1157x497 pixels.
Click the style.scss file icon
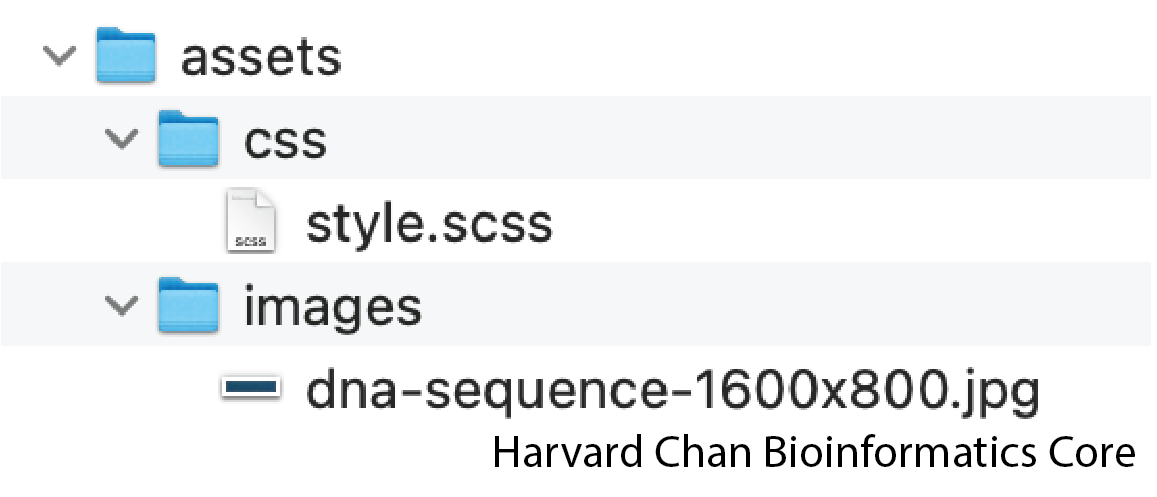click(x=251, y=220)
